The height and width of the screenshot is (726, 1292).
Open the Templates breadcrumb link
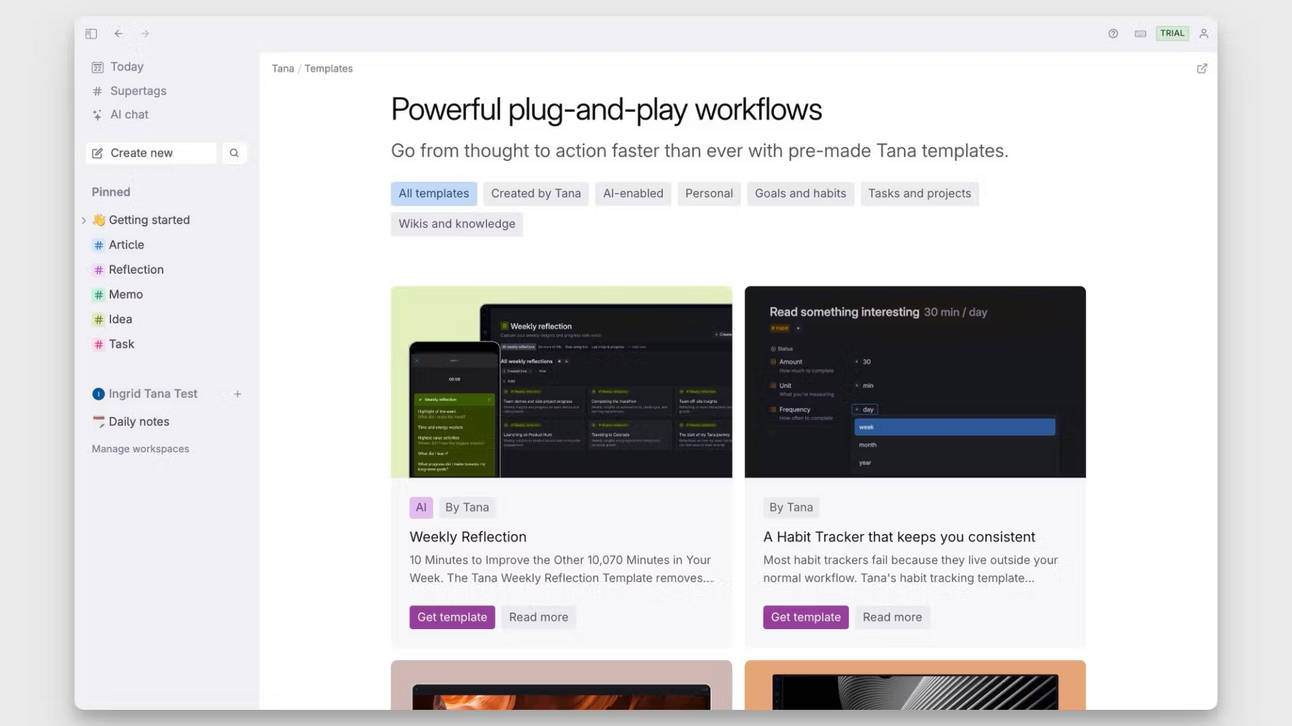pyautogui.click(x=329, y=69)
